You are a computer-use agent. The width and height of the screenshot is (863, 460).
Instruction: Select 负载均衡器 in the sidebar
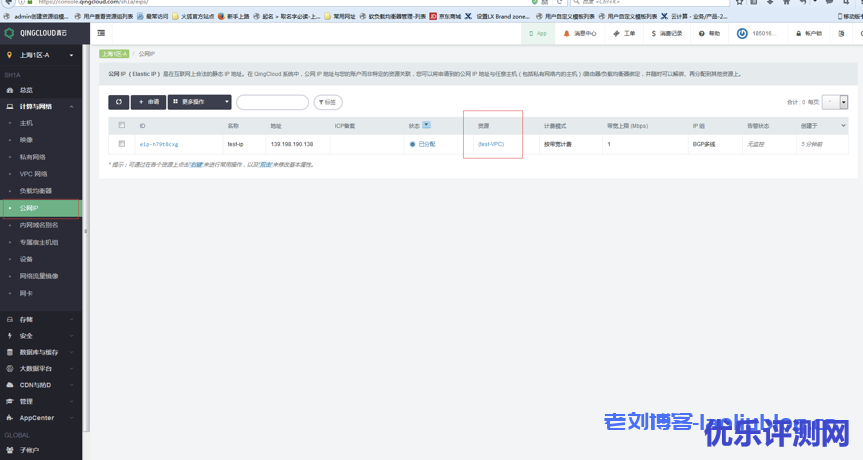click(35, 191)
